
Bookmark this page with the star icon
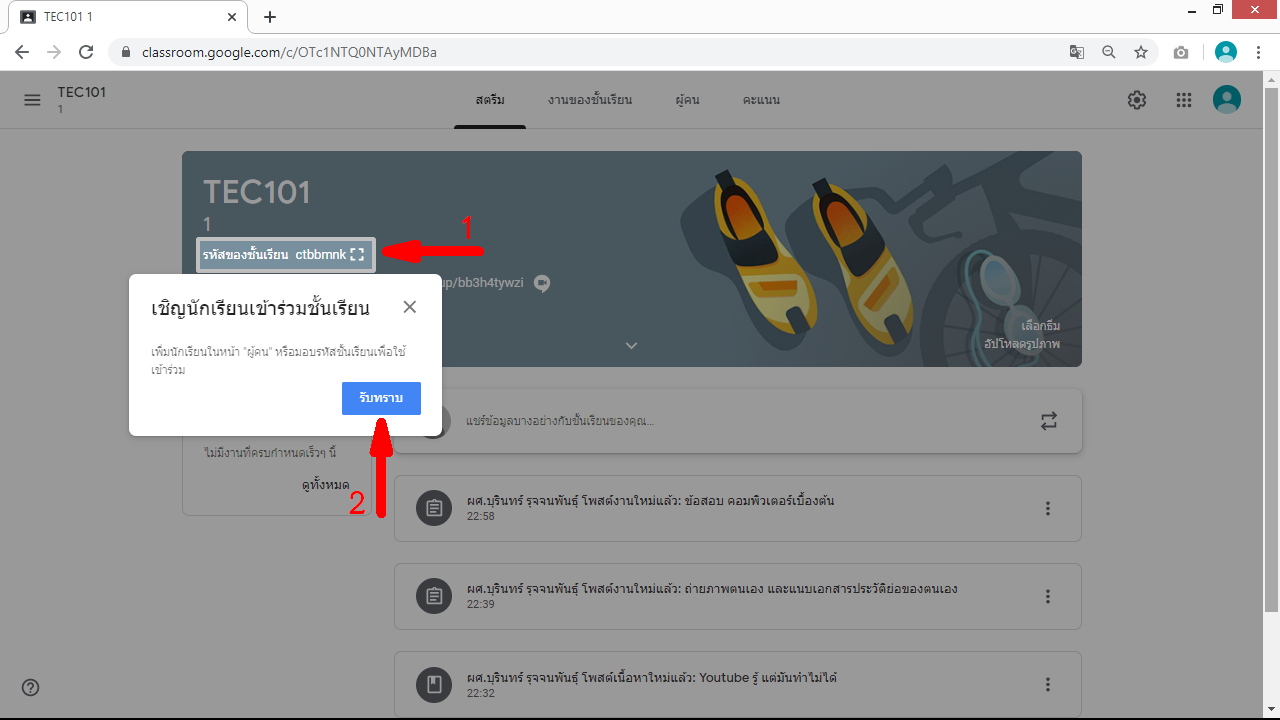tap(1141, 52)
